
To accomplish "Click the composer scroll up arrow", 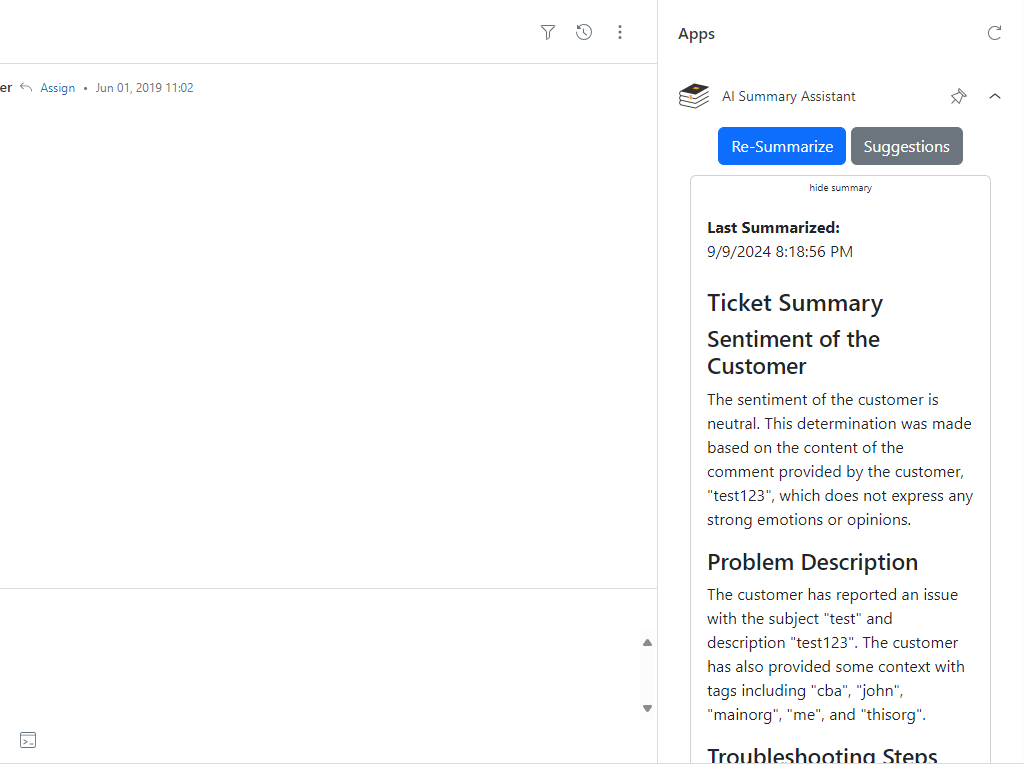I will 647,643.
